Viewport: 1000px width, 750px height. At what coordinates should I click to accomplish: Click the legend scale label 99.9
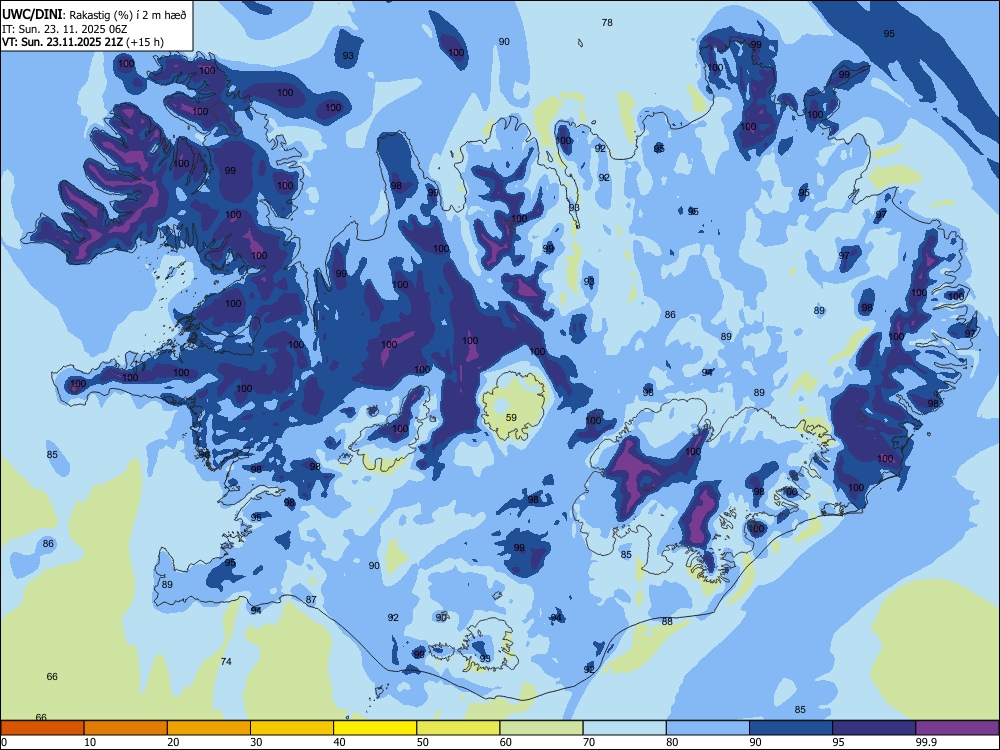click(x=926, y=742)
